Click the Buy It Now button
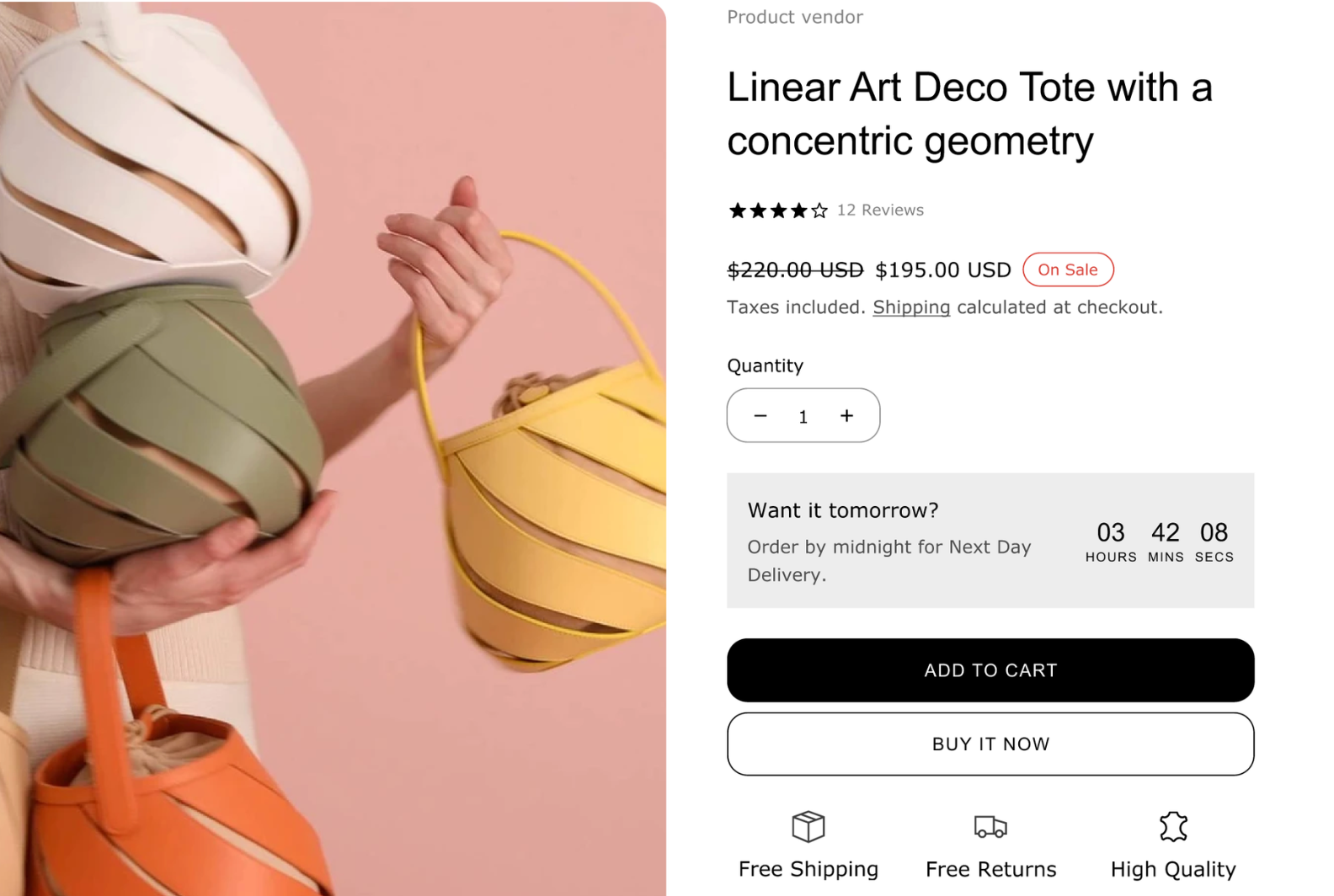This screenshot has width=1334, height=896. [x=990, y=744]
